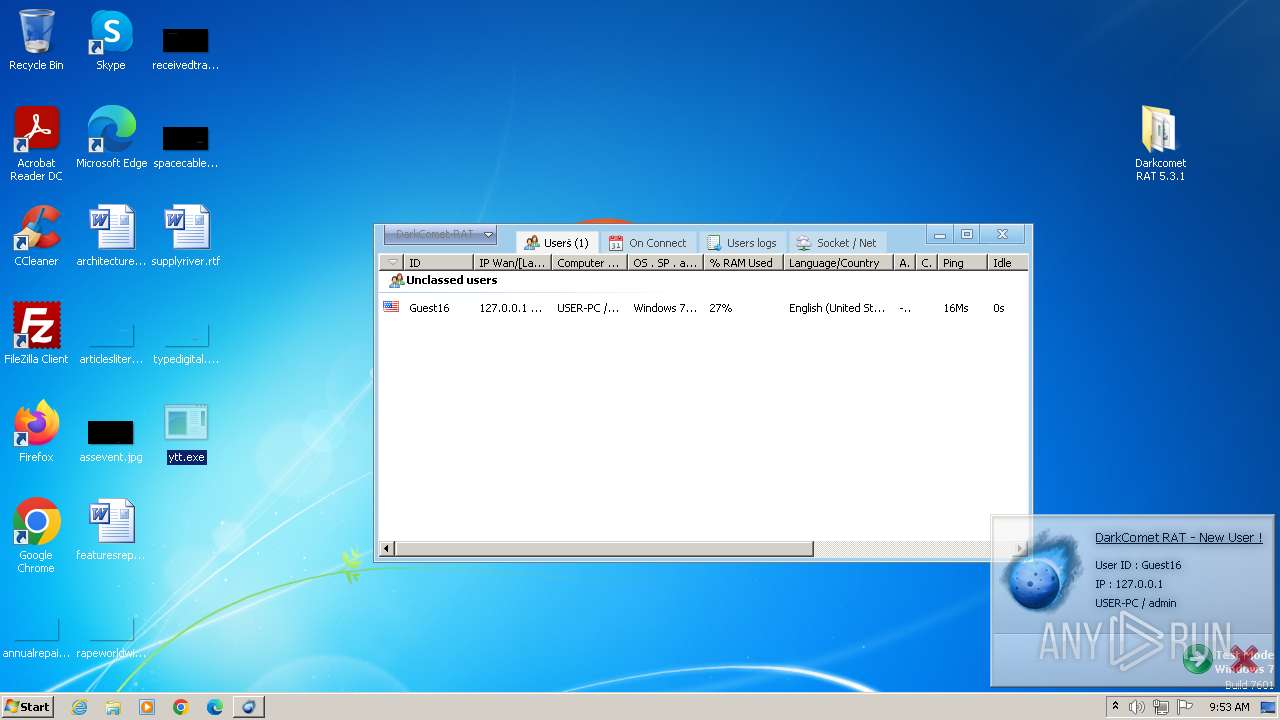The width and height of the screenshot is (1280, 720).
Task: Open the DarkComet-RAT dropdown menu
Action: (440, 235)
